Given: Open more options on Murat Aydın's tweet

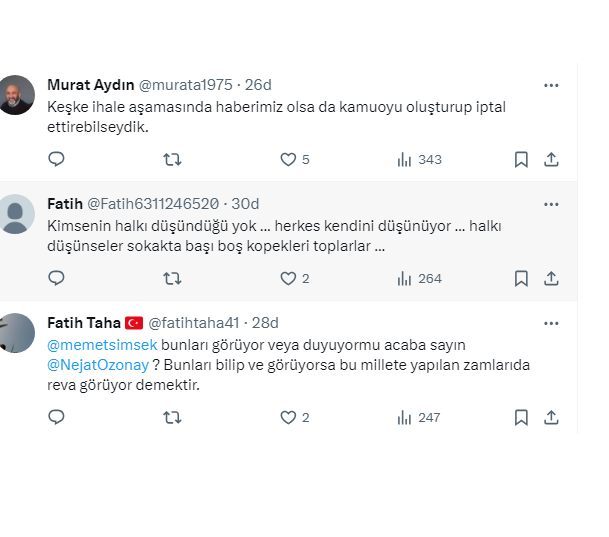Looking at the screenshot, I should pyautogui.click(x=551, y=85).
